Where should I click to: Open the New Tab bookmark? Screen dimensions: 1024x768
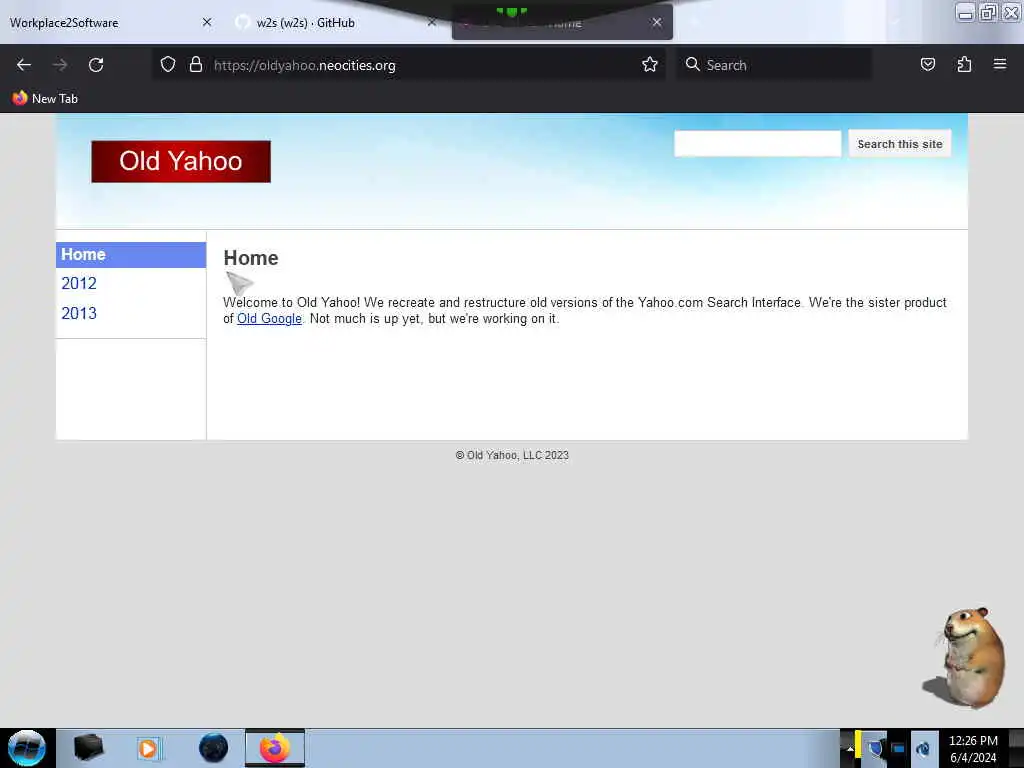[44, 99]
